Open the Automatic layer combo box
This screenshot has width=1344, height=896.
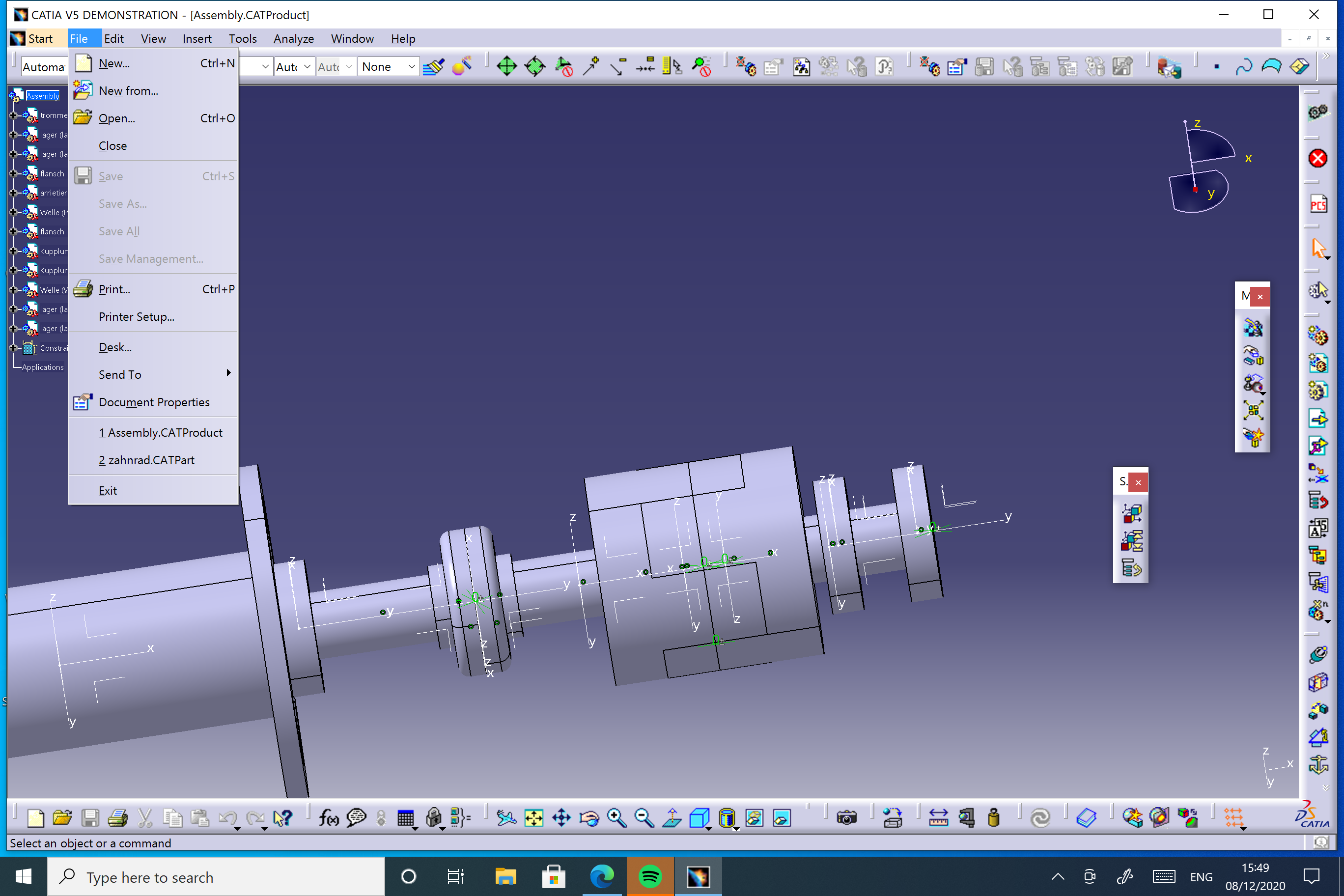44,67
